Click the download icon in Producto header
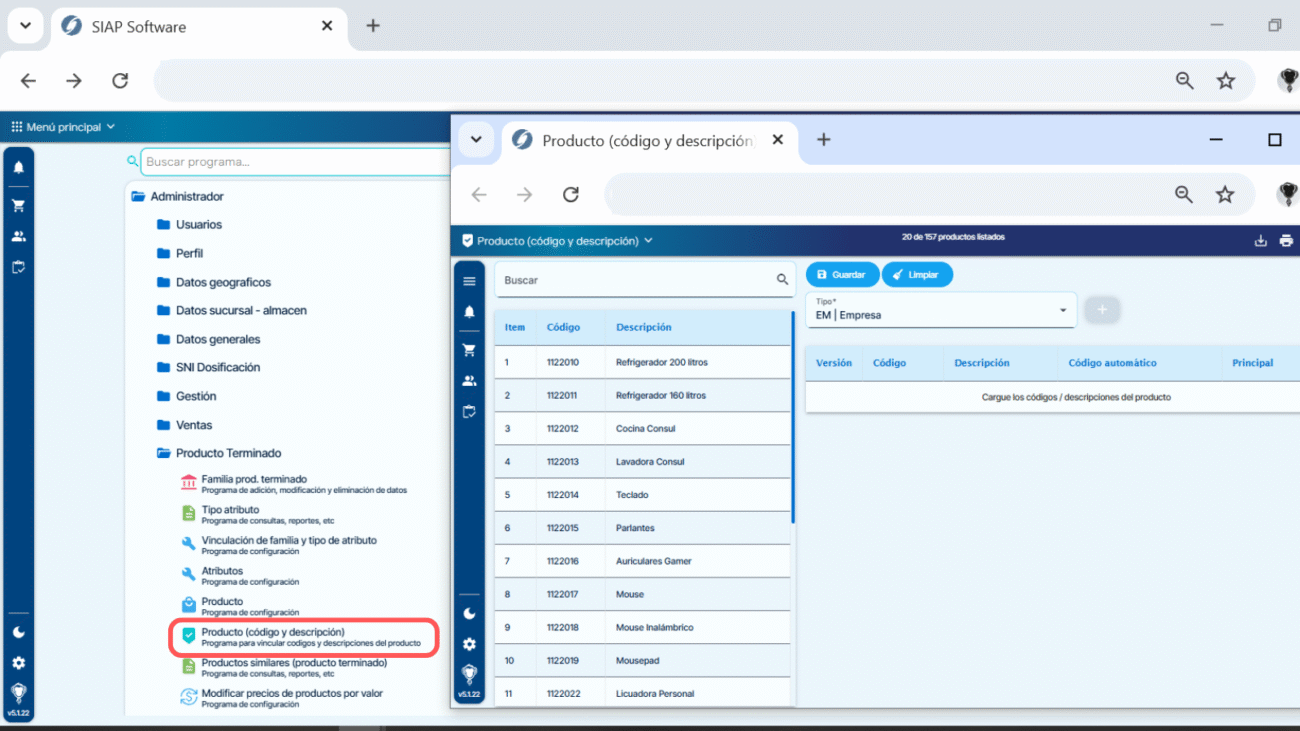Screen dimensions: 1300x731 (x=1260, y=241)
